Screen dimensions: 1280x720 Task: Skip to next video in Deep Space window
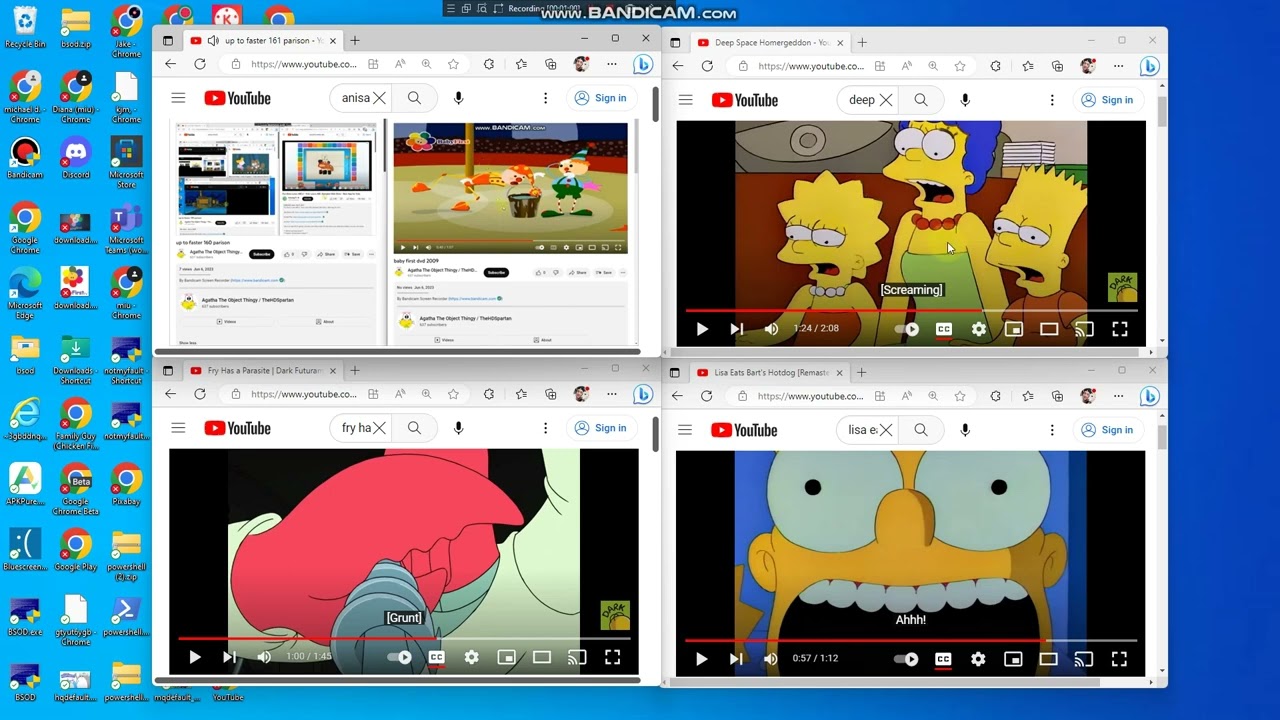[737, 329]
